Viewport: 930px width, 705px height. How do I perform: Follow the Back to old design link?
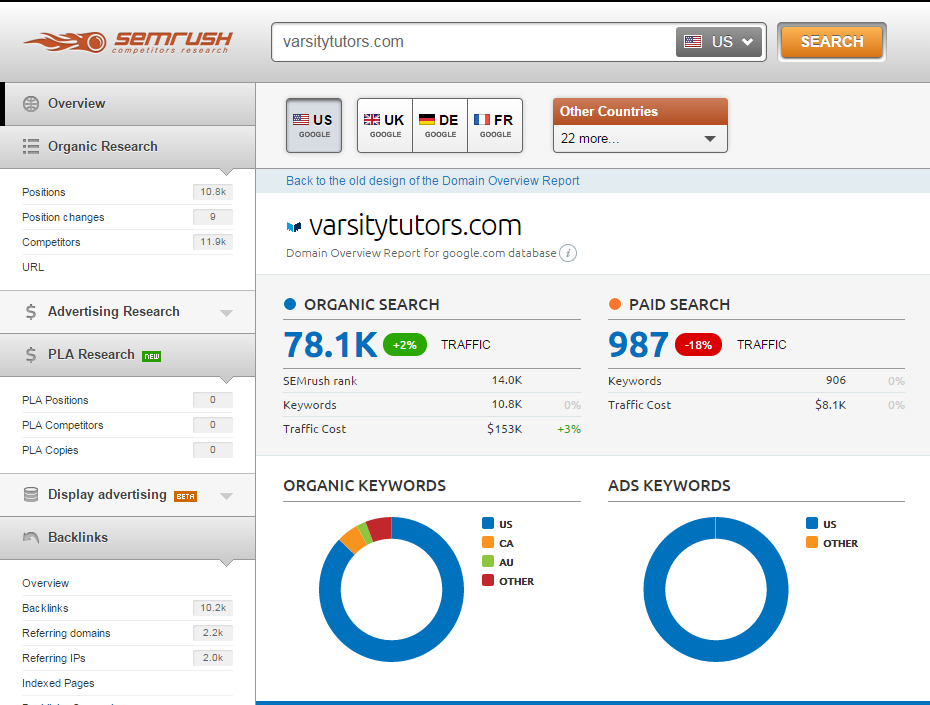click(x=432, y=181)
